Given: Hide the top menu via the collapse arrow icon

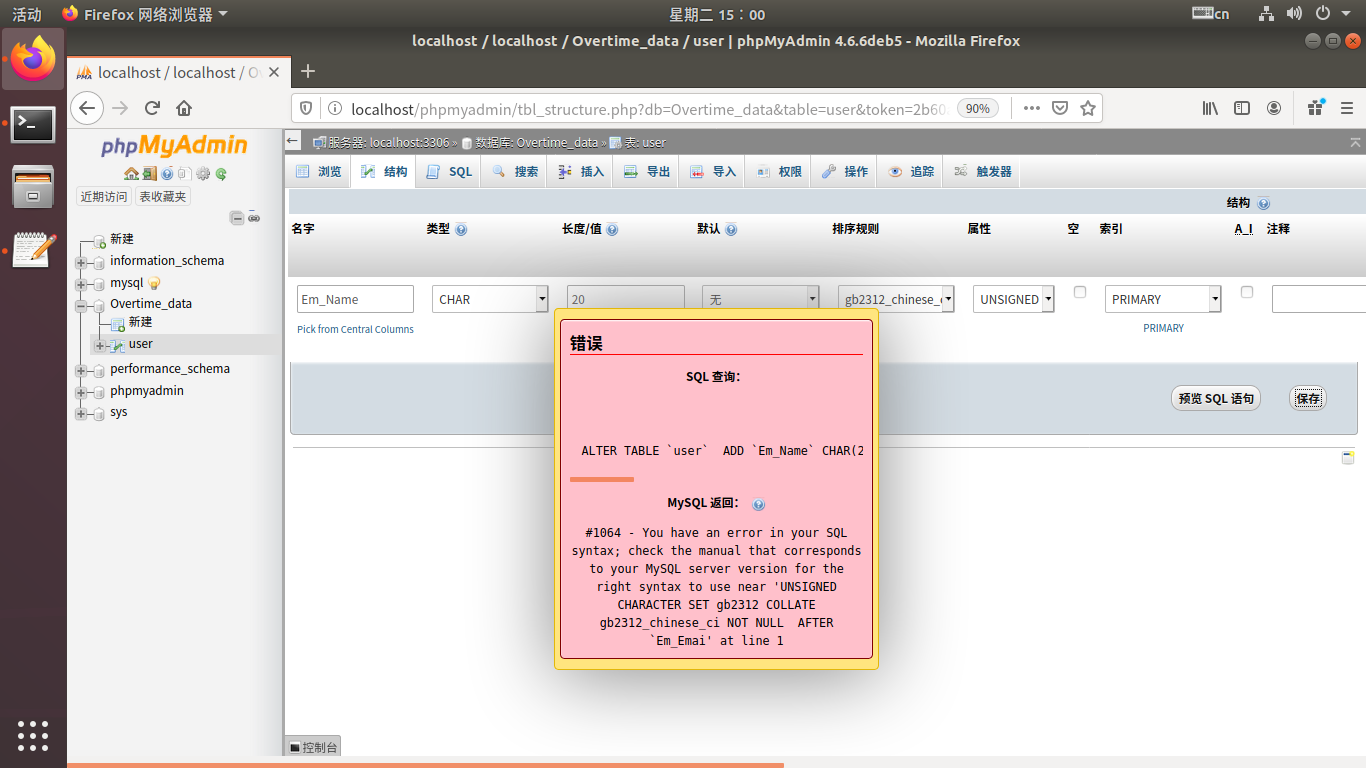Looking at the screenshot, I should 1356,143.
